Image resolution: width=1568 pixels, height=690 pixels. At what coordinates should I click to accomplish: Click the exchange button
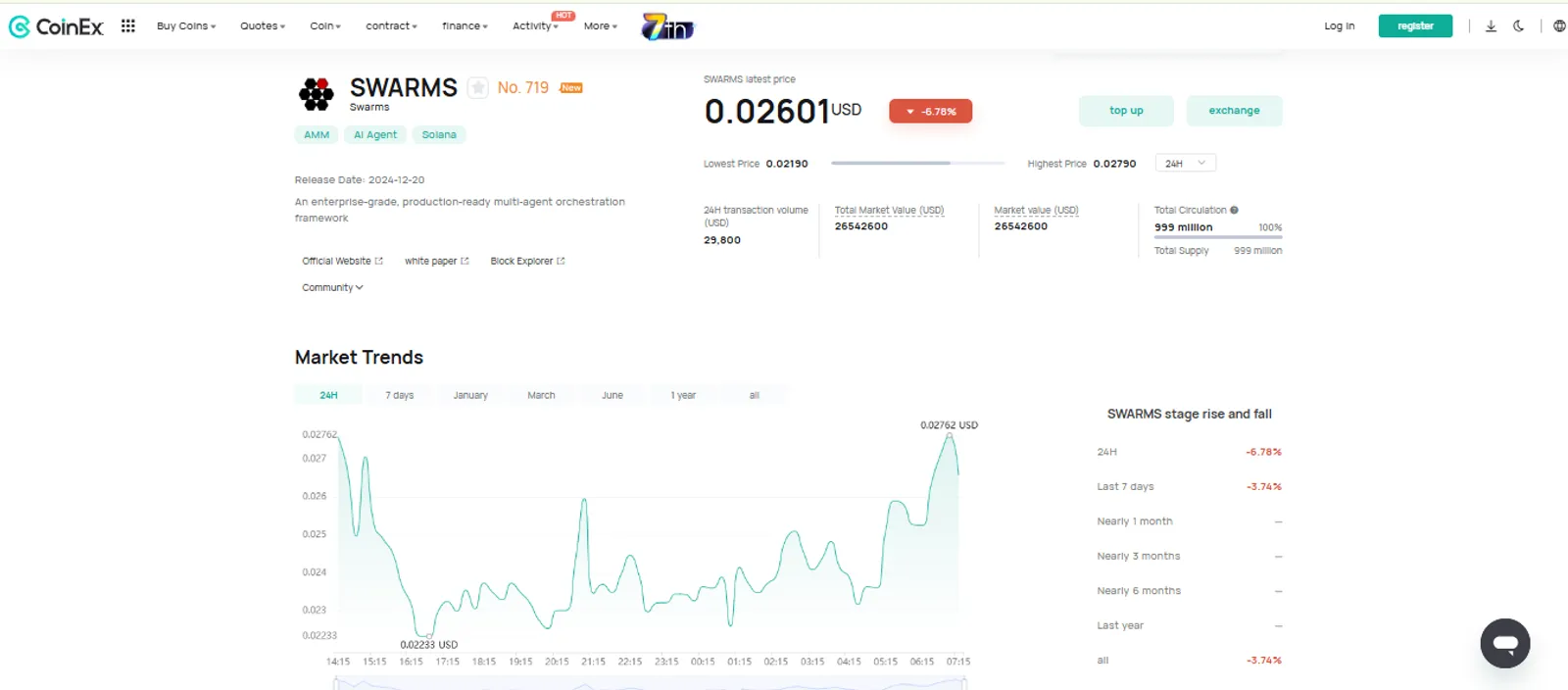[x=1234, y=111]
